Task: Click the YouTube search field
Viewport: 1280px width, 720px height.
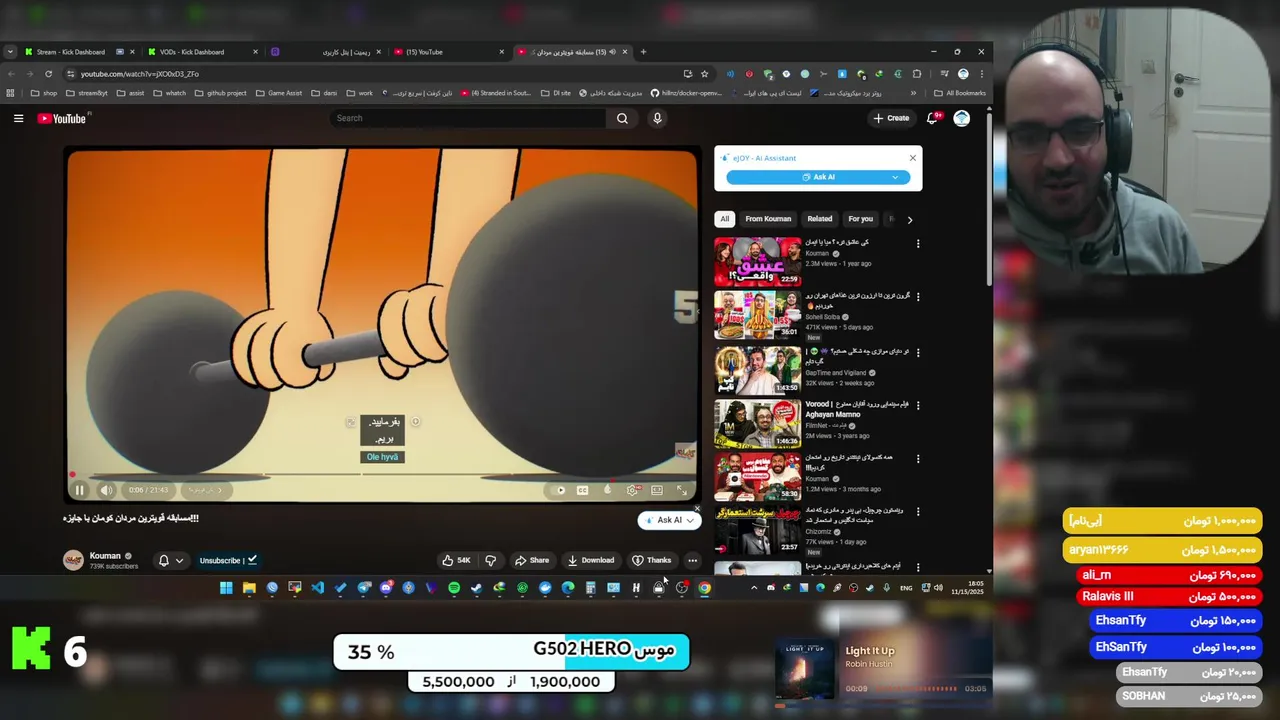Action: point(468,118)
